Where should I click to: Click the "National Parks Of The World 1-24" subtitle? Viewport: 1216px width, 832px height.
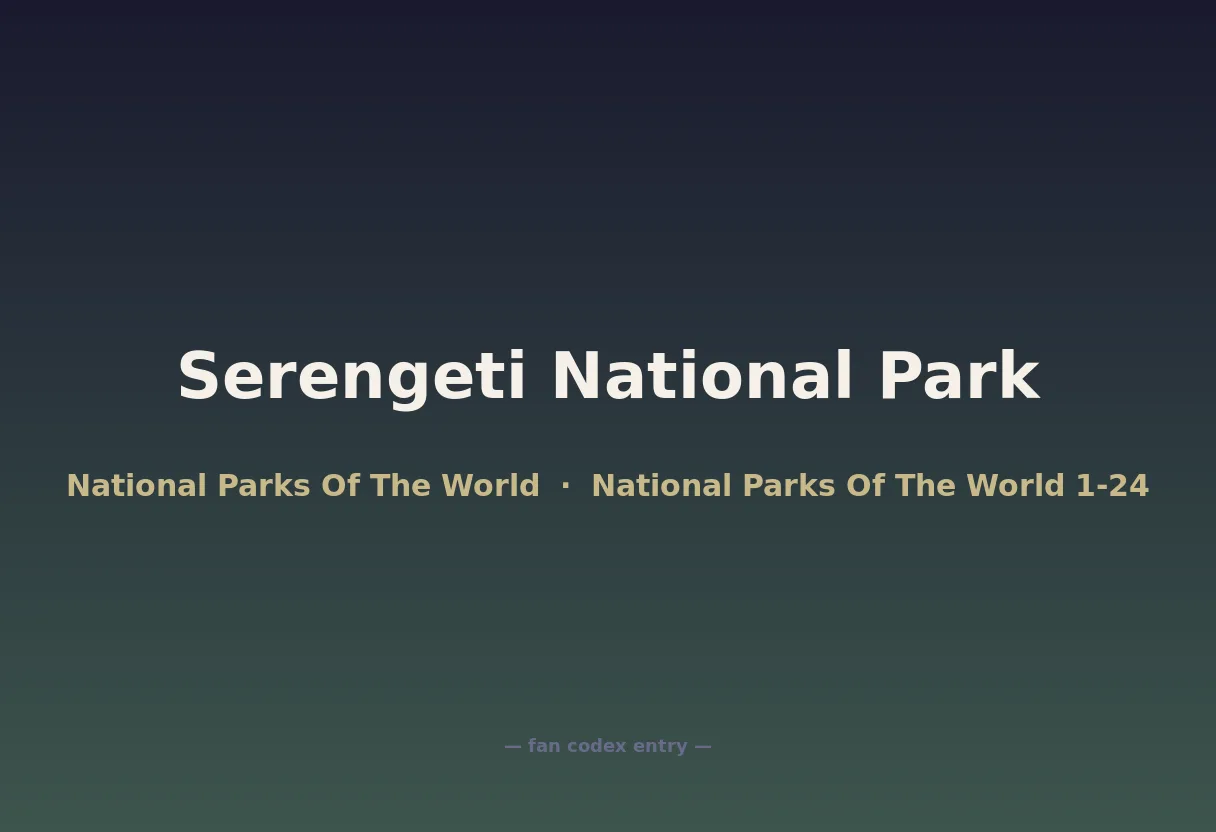pyautogui.click(x=870, y=486)
